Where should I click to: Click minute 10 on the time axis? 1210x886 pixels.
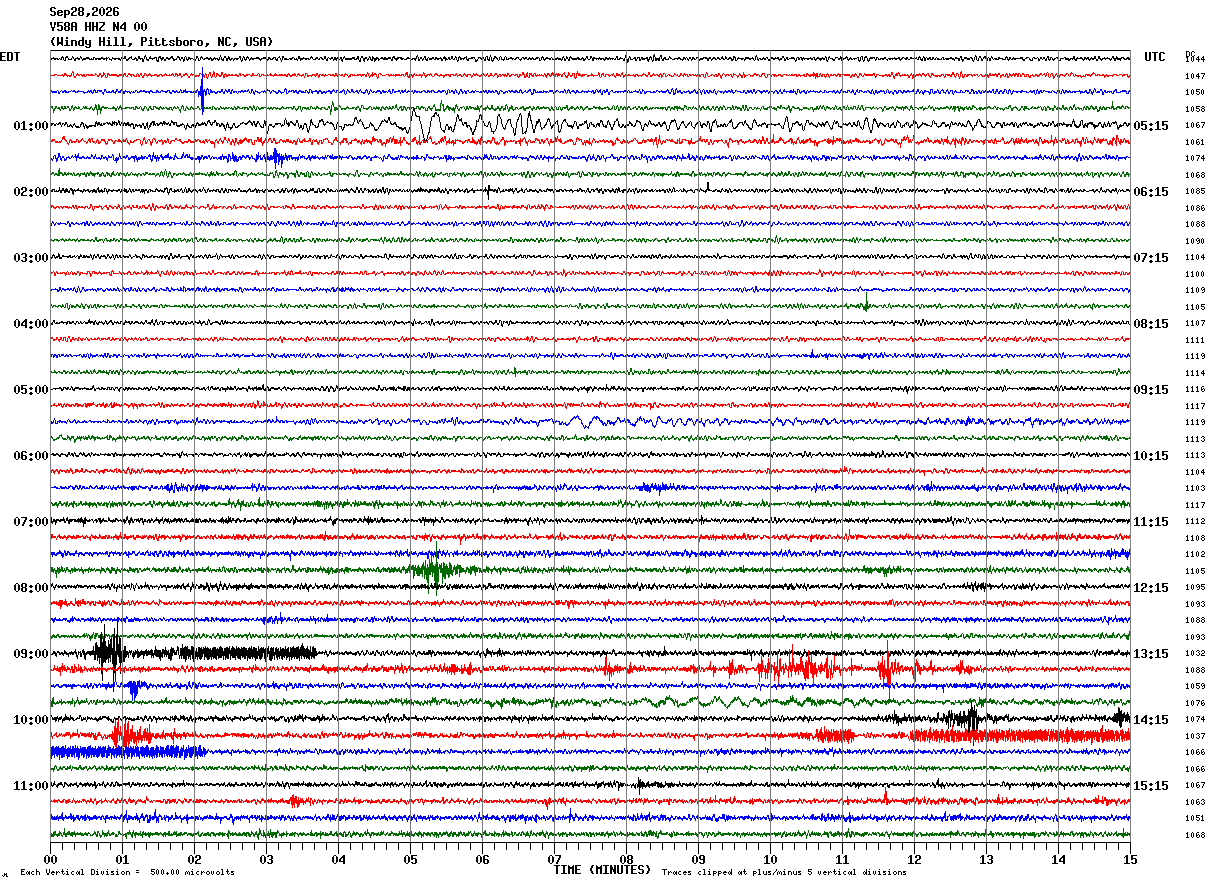tap(770, 858)
